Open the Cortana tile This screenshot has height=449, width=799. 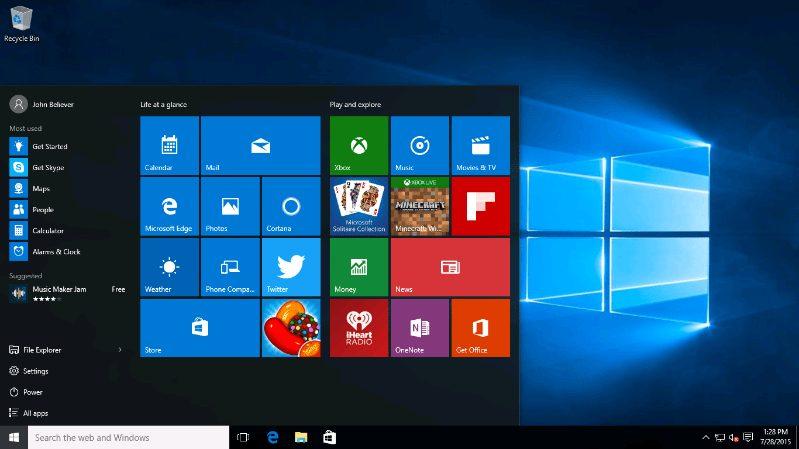click(290, 206)
